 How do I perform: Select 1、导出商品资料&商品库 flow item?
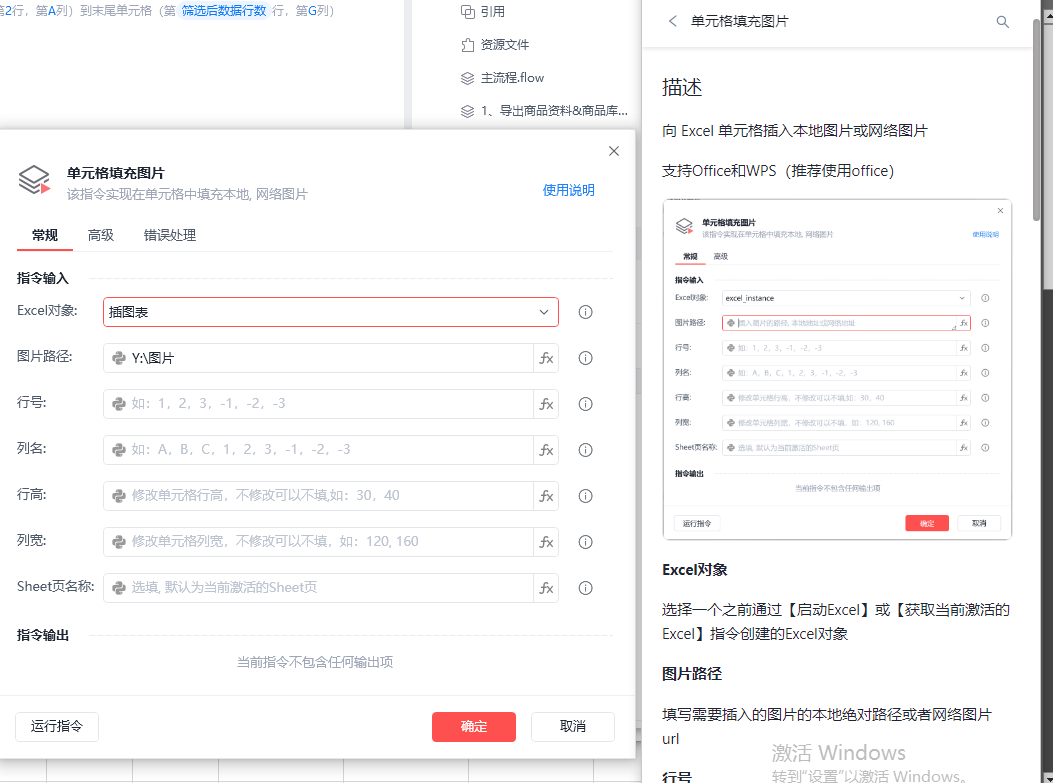pyautogui.click(x=554, y=111)
